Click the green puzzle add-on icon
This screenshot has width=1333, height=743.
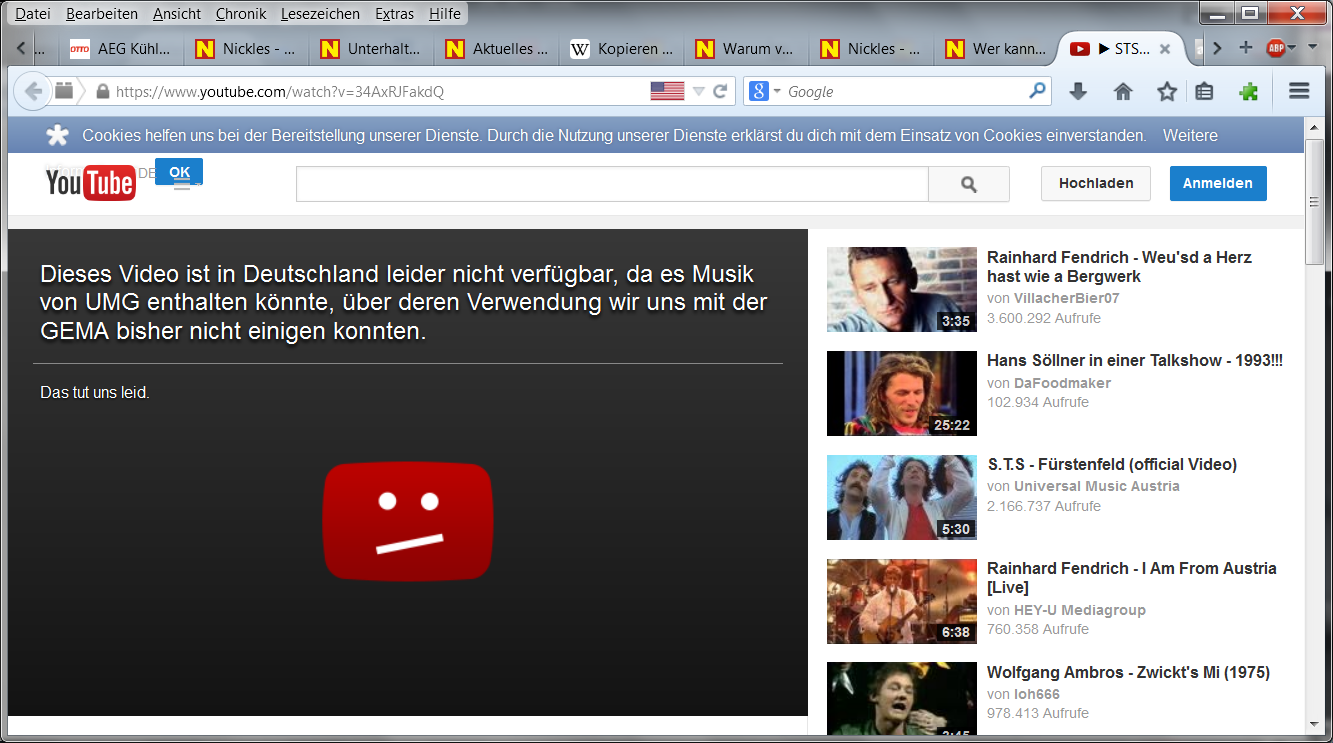[x=1248, y=91]
